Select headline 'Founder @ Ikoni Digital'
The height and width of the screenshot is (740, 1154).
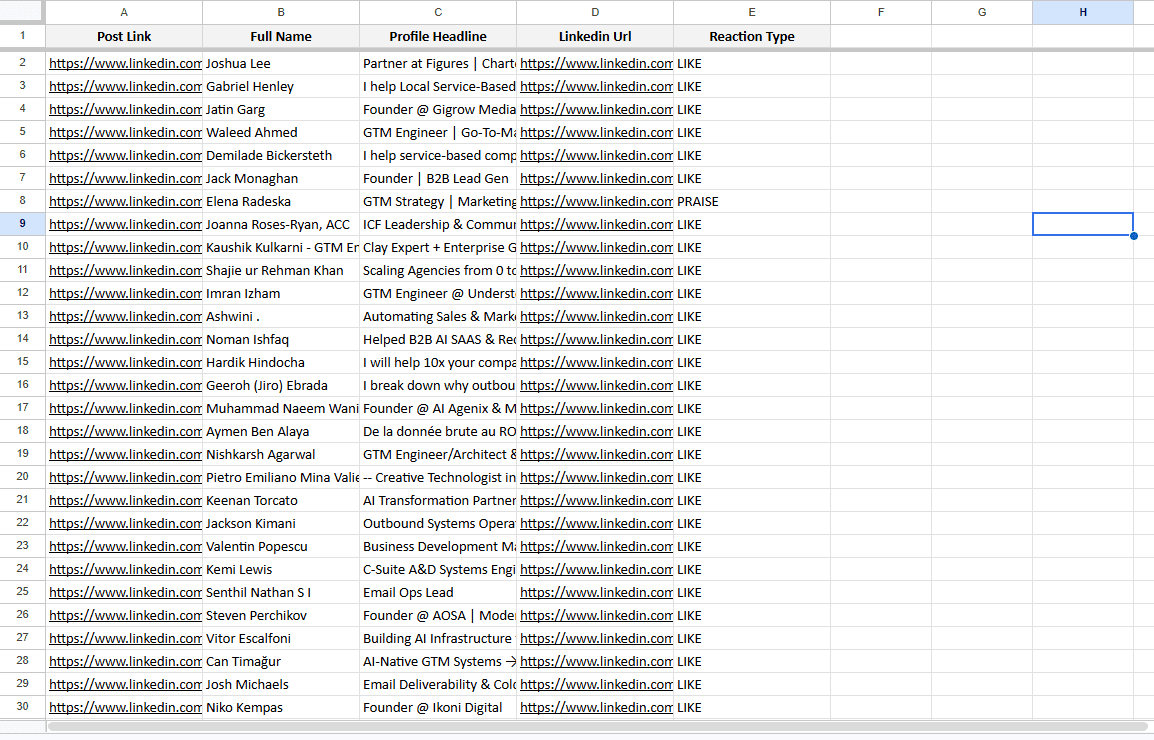[x=438, y=707]
